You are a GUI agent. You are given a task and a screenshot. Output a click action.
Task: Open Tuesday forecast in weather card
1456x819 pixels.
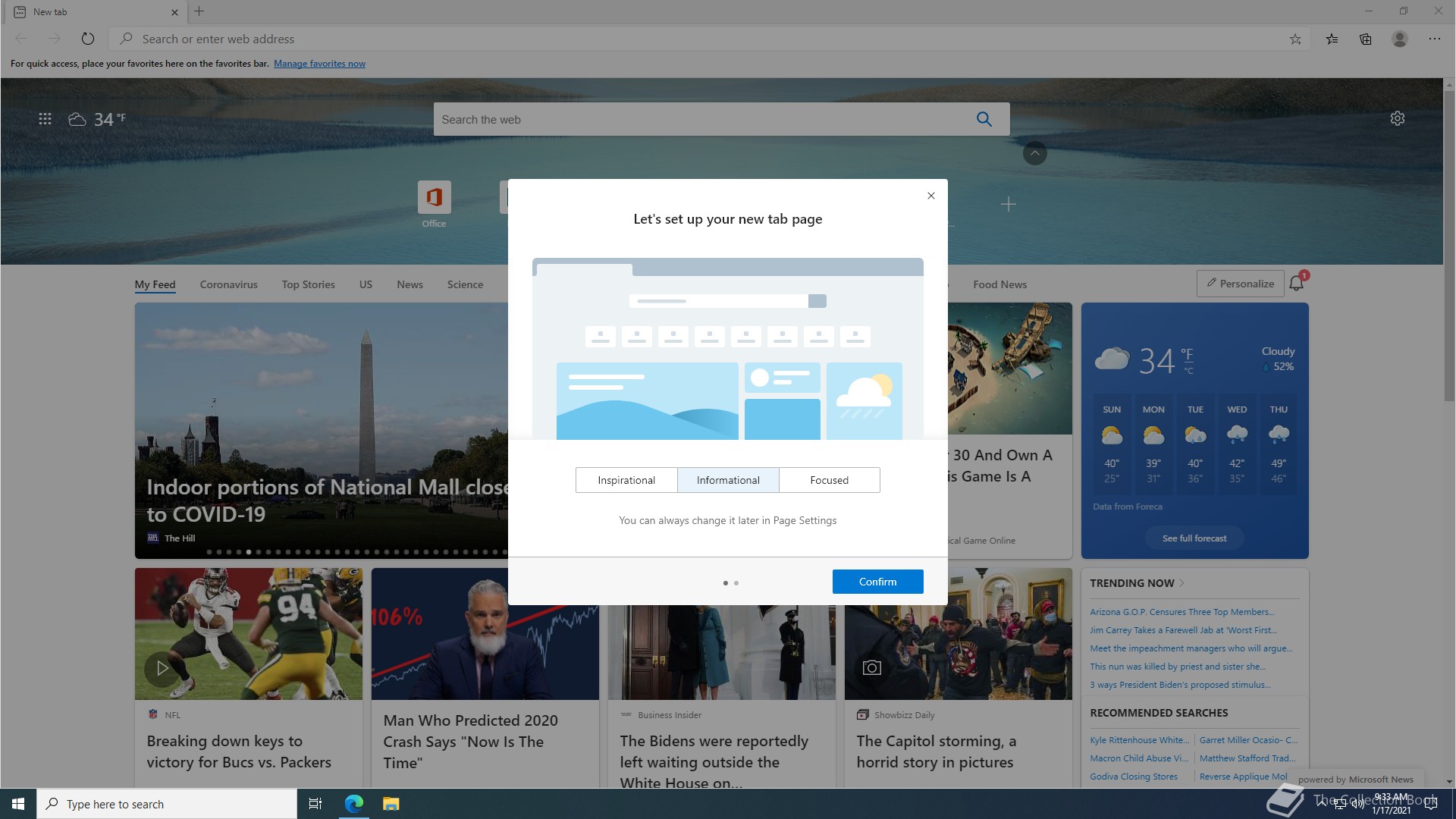pos(1196,444)
